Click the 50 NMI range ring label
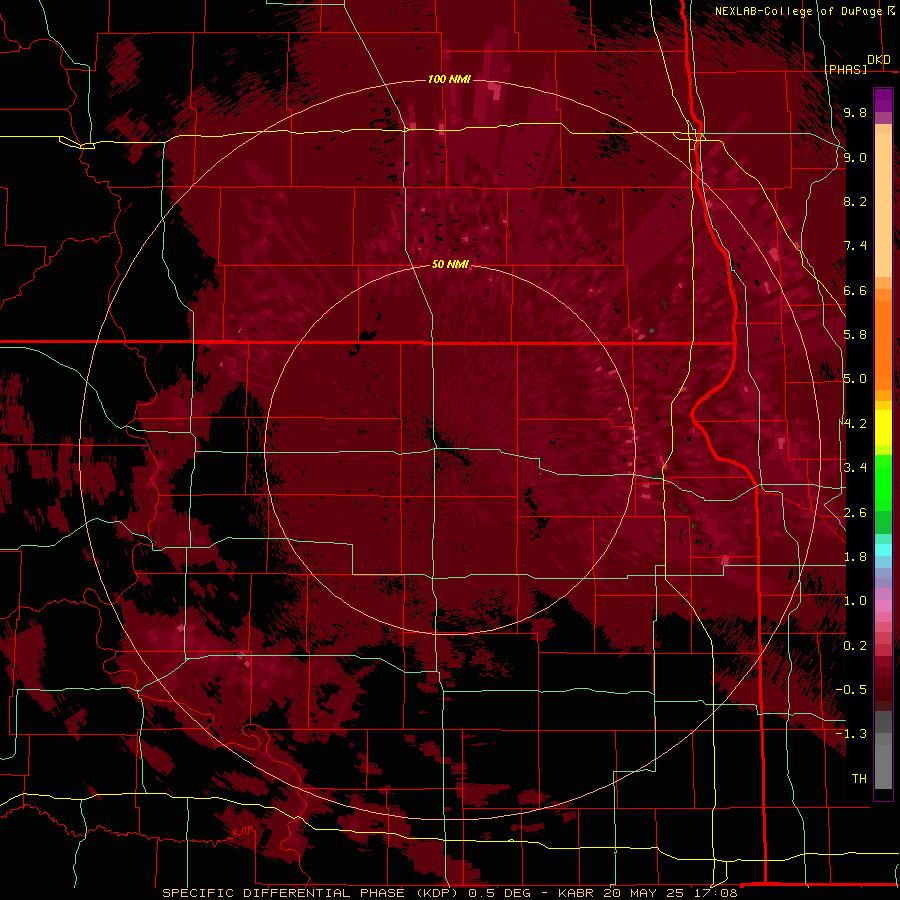This screenshot has height=900, width=900. click(450, 264)
